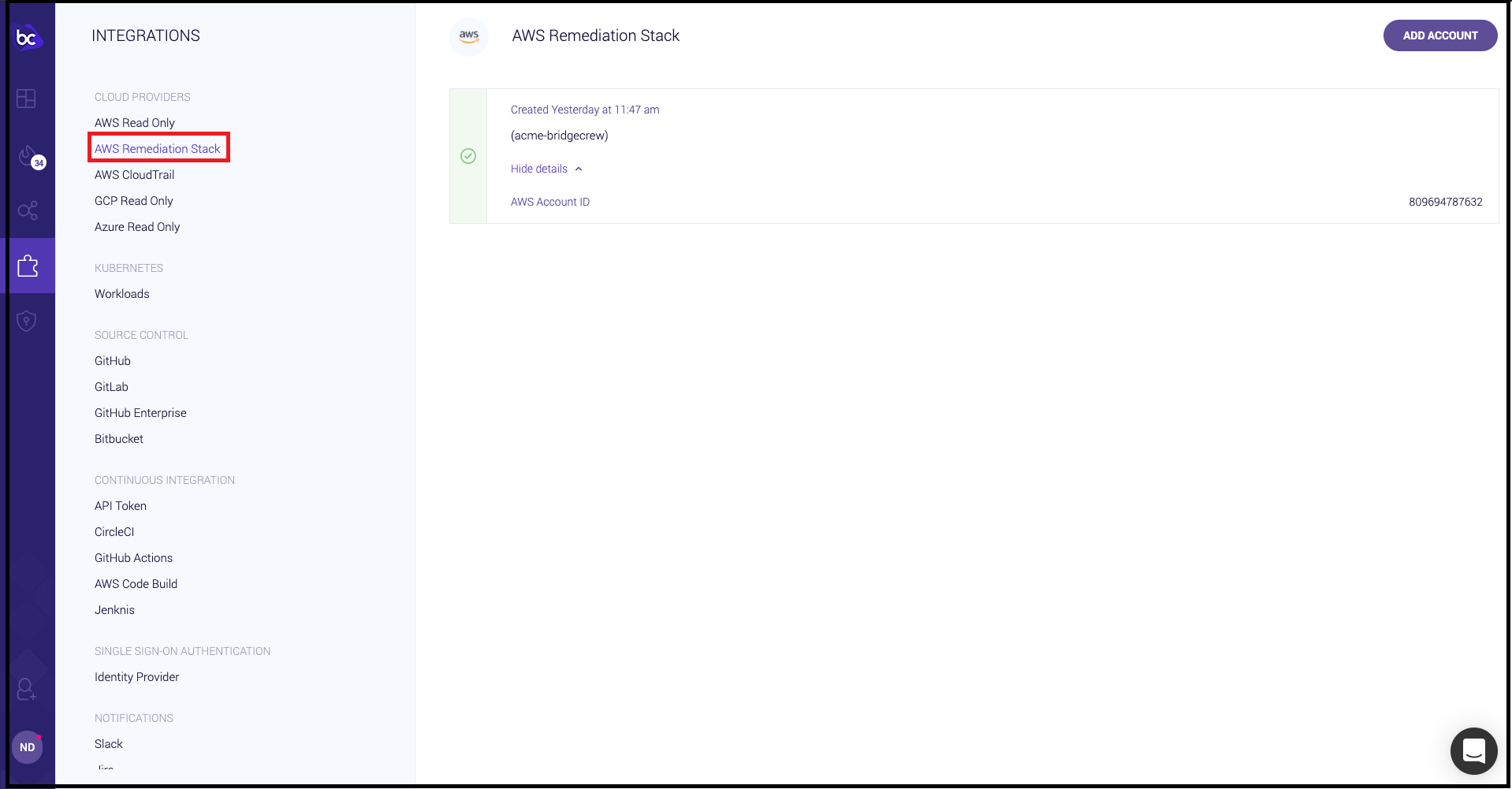The height and width of the screenshot is (789, 1512).
Task: Click the Bridgecrew logo icon
Action: pos(28,36)
